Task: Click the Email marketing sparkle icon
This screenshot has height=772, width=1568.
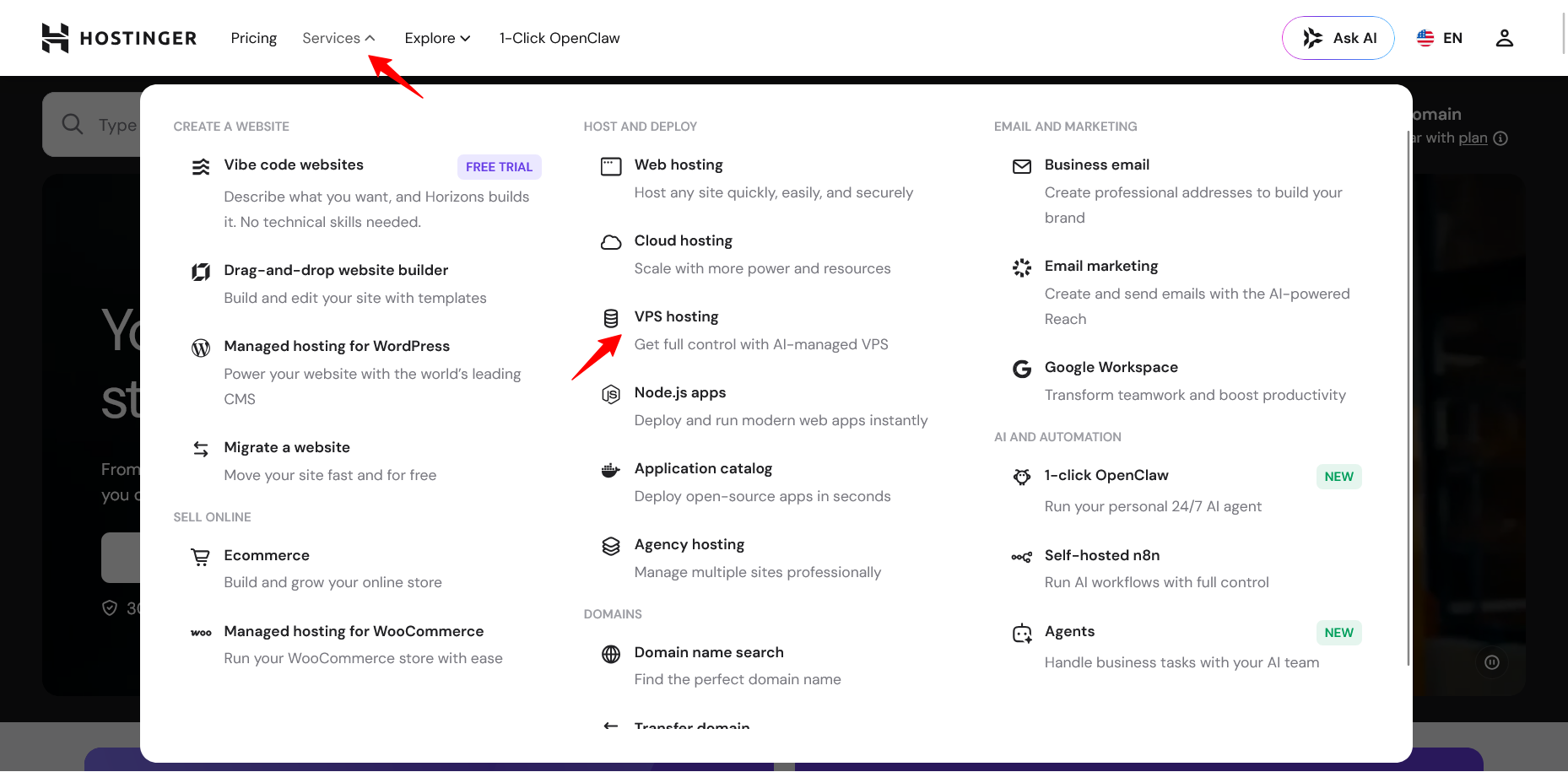Action: pos(1022,267)
